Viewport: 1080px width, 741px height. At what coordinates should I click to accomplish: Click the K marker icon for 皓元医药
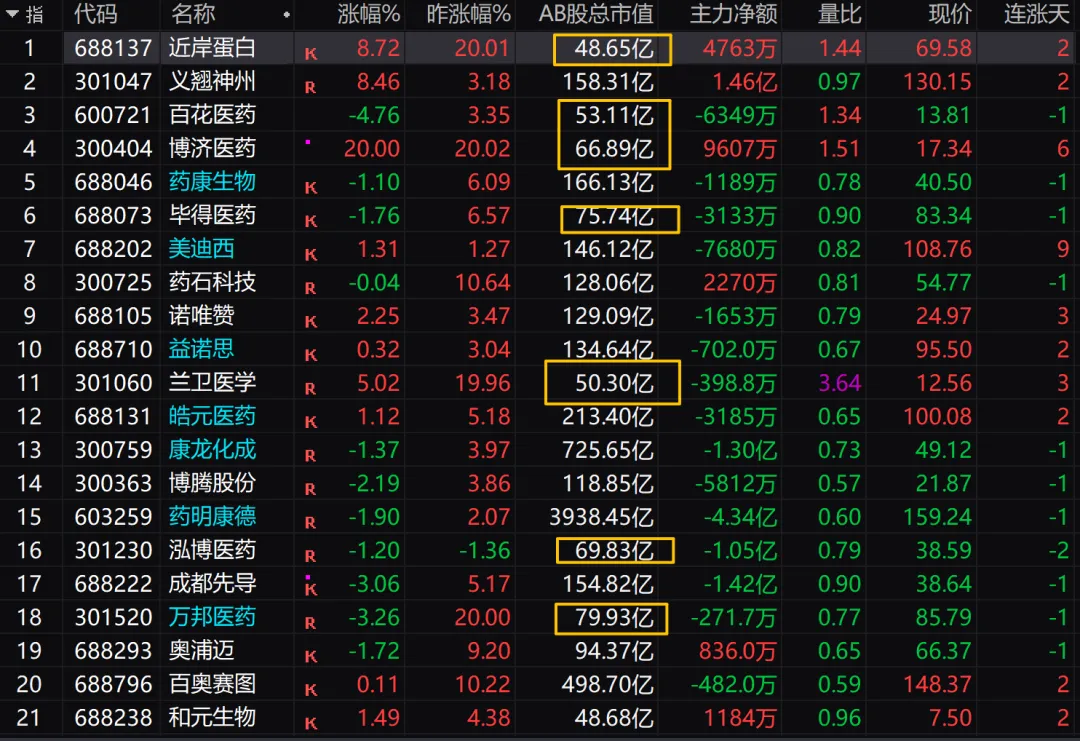(311, 422)
